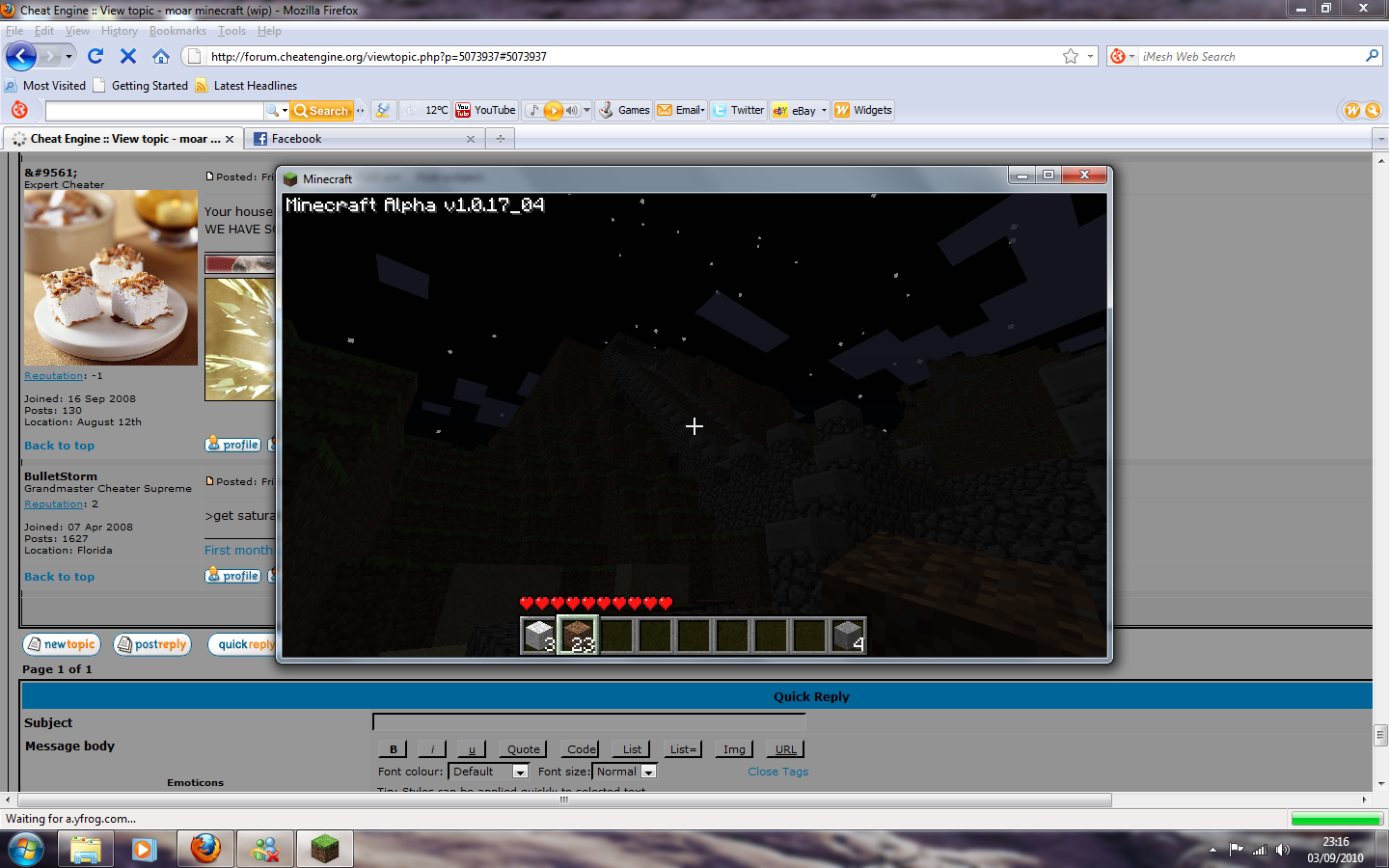Insert URL tag button

pos(786,749)
